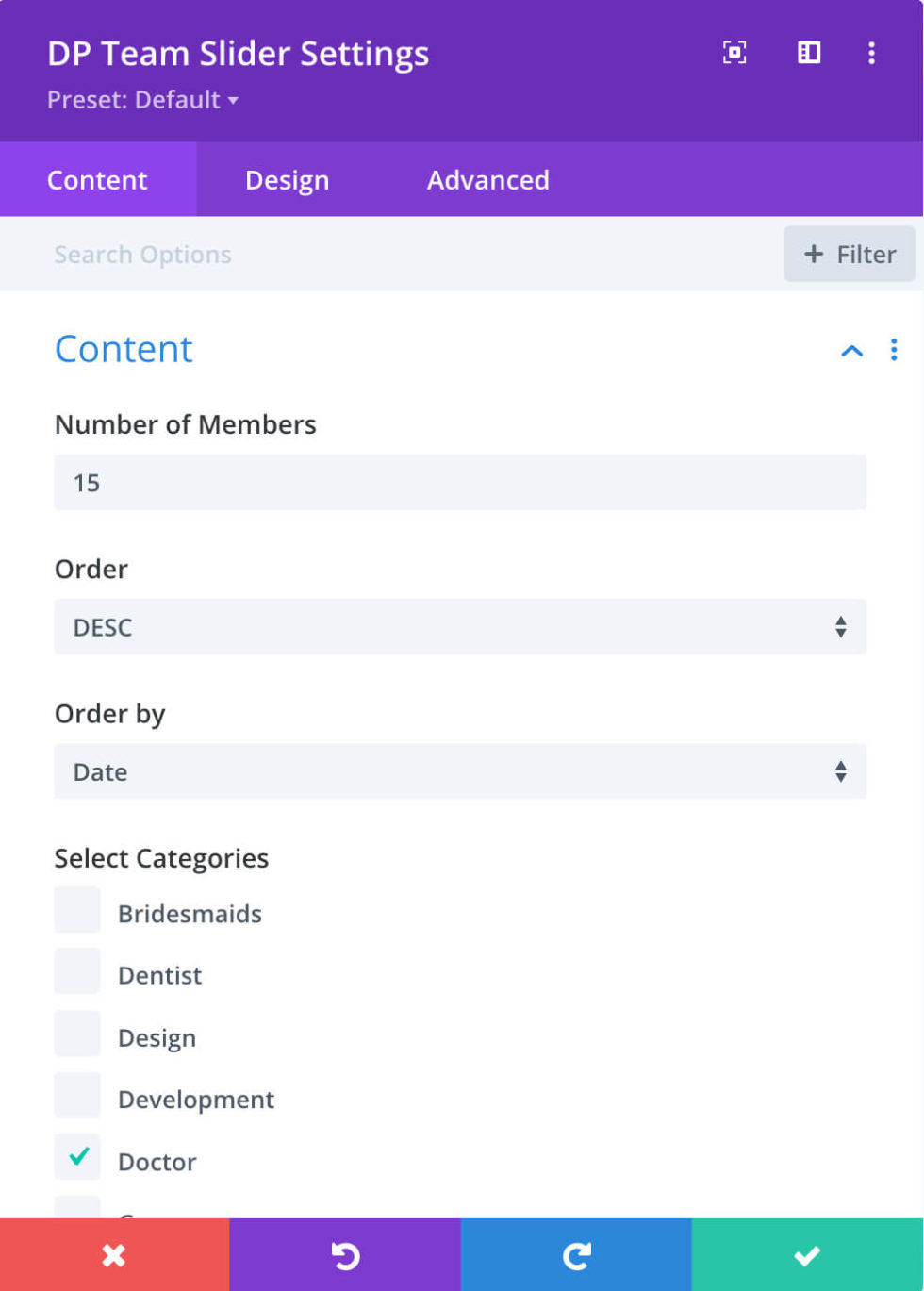
Task: Collapse the Content section with its chevron
Action: coord(851,350)
